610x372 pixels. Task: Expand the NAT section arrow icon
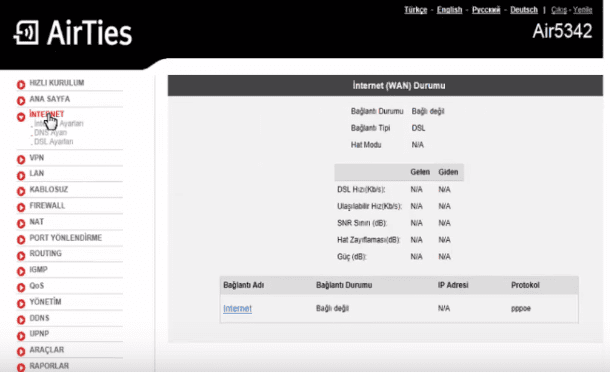pos(21,223)
